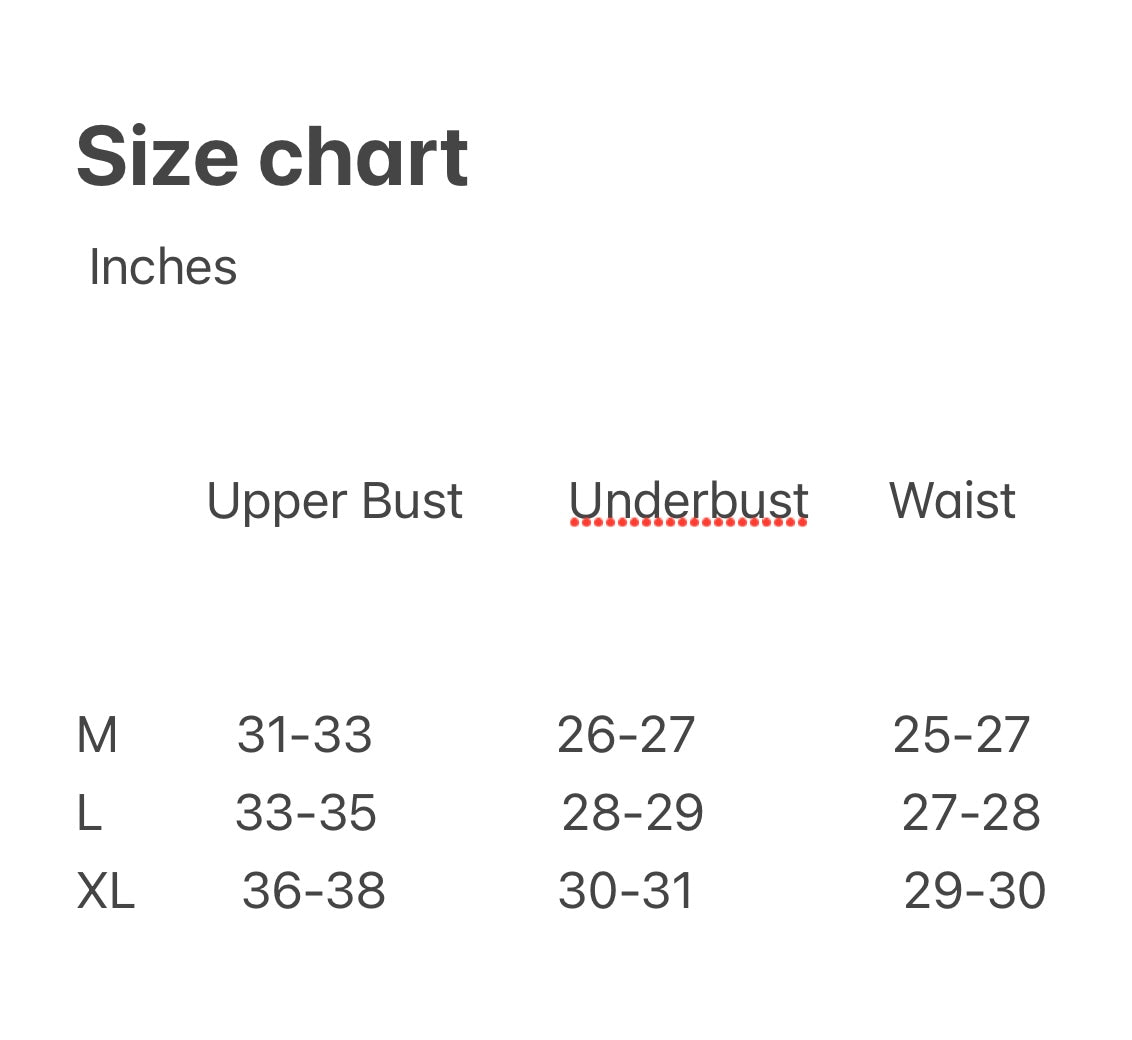Click the "M" size row label
1132x1040 pixels.
pos(96,736)
